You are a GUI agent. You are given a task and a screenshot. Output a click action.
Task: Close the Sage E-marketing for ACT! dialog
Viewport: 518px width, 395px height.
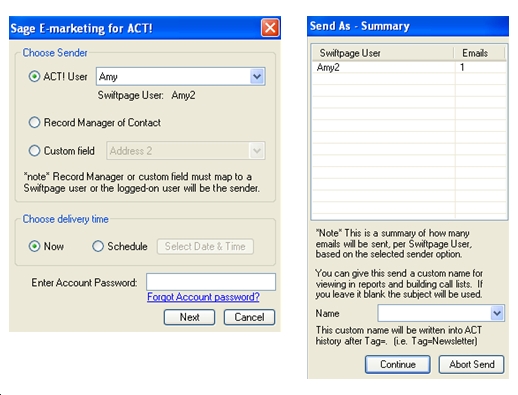tap(270, 28)
